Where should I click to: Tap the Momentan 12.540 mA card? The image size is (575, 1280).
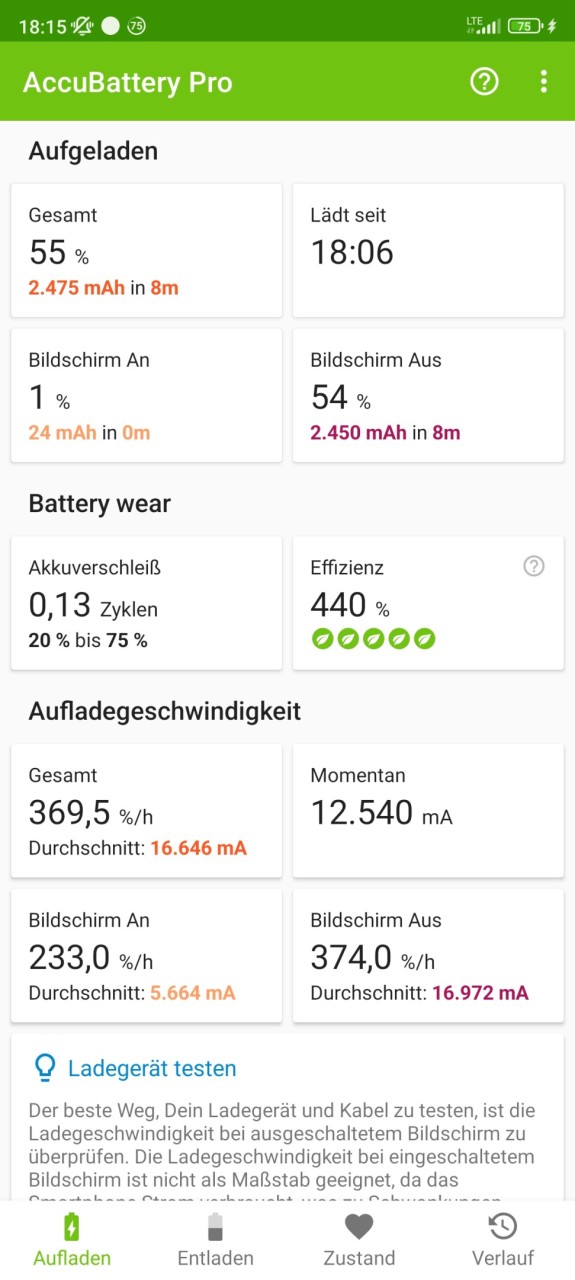coord(428,811)
